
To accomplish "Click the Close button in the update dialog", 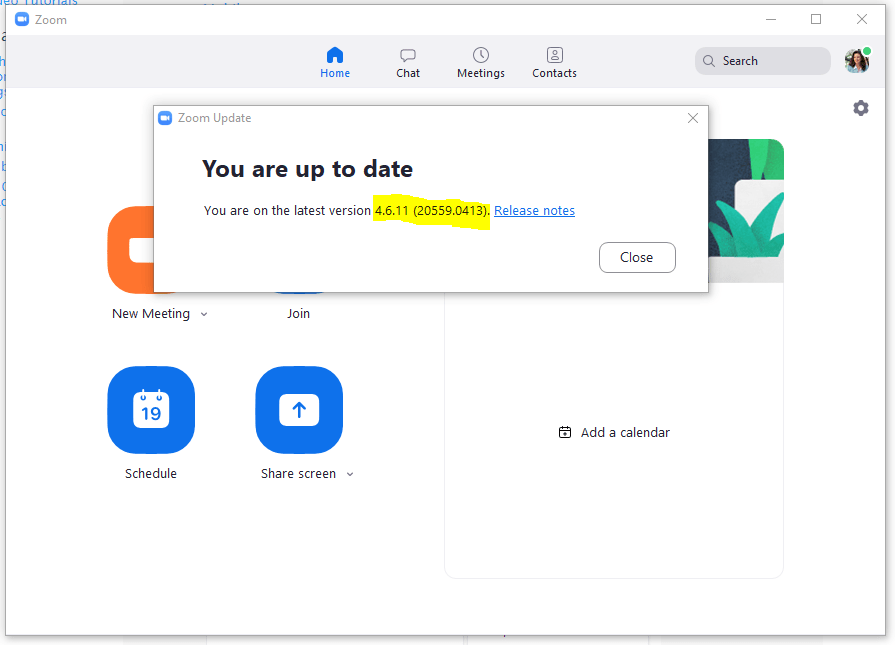I will [637, 257].
